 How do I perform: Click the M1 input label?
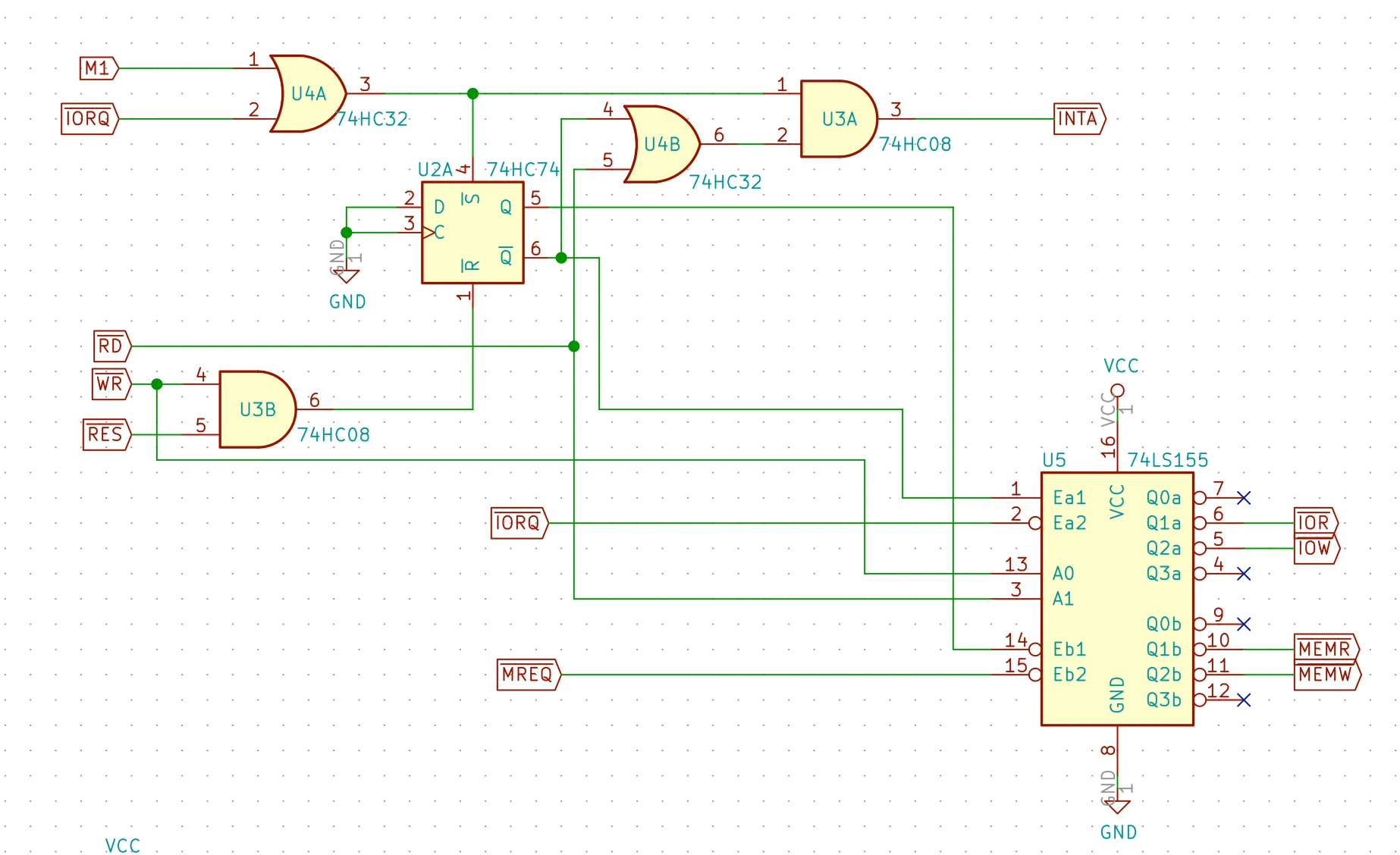point(99,68)
